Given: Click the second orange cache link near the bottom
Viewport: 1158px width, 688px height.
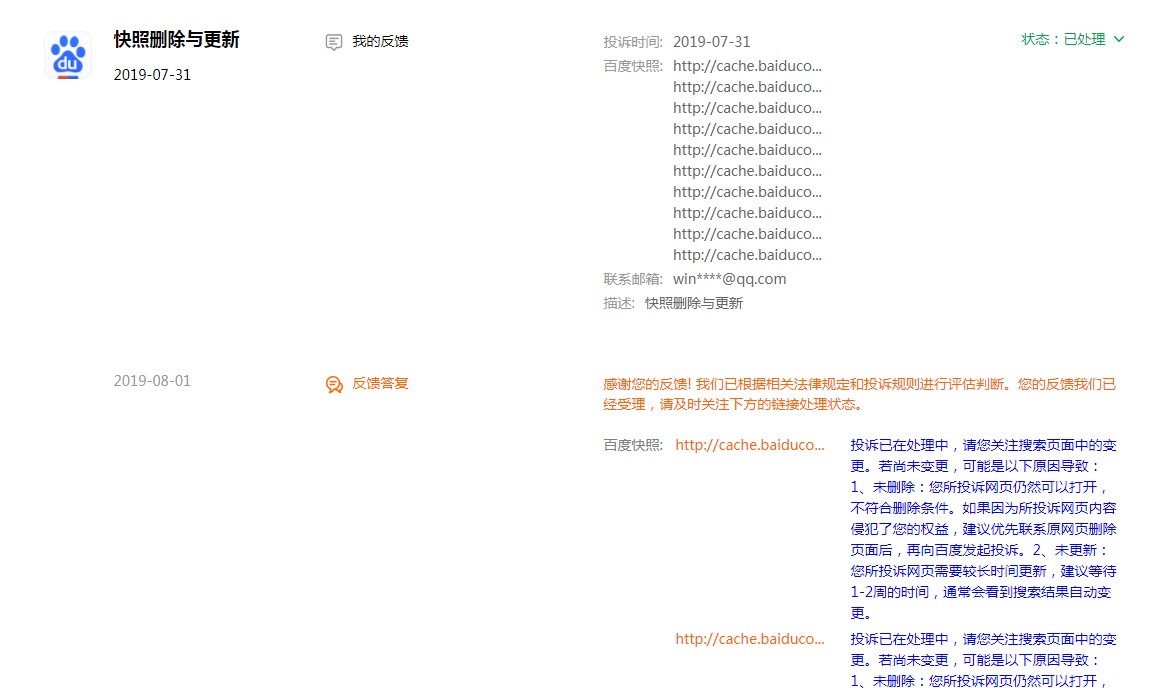Looking at the screenshot, I should point(750,639).
